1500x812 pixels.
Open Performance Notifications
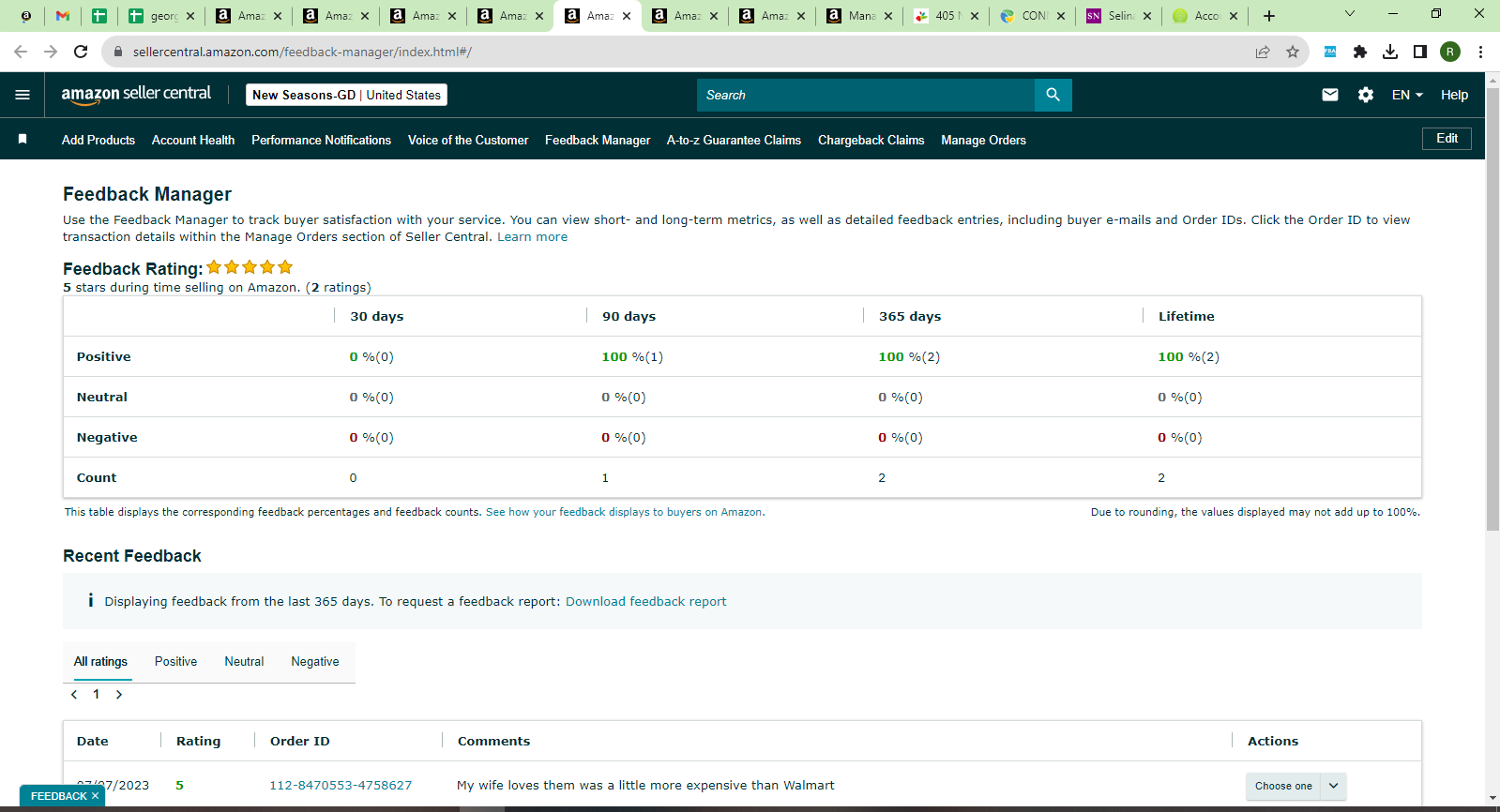pos(321,140)
